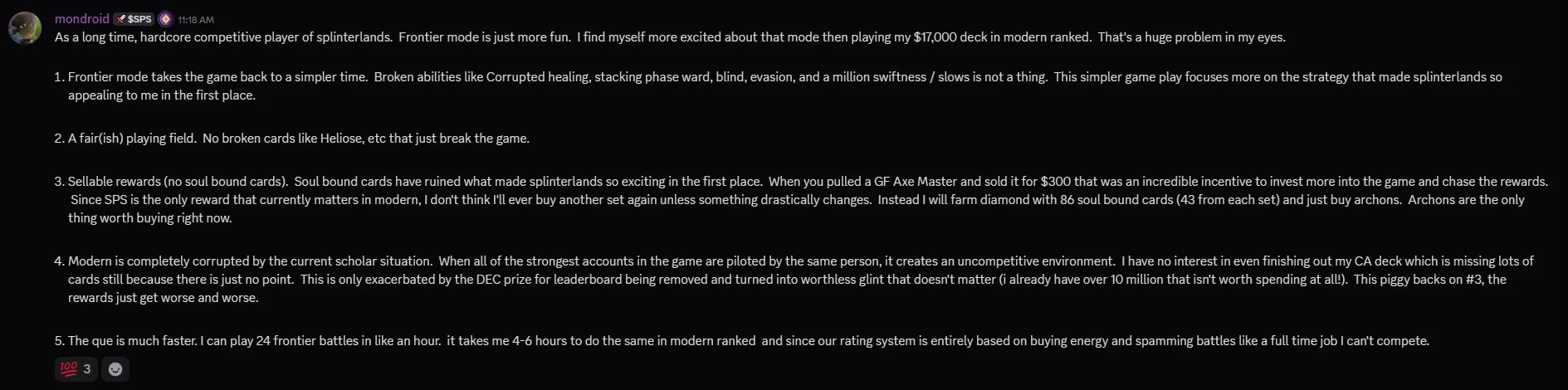Click the 11:18 AM timestamp

click(196, 19)
